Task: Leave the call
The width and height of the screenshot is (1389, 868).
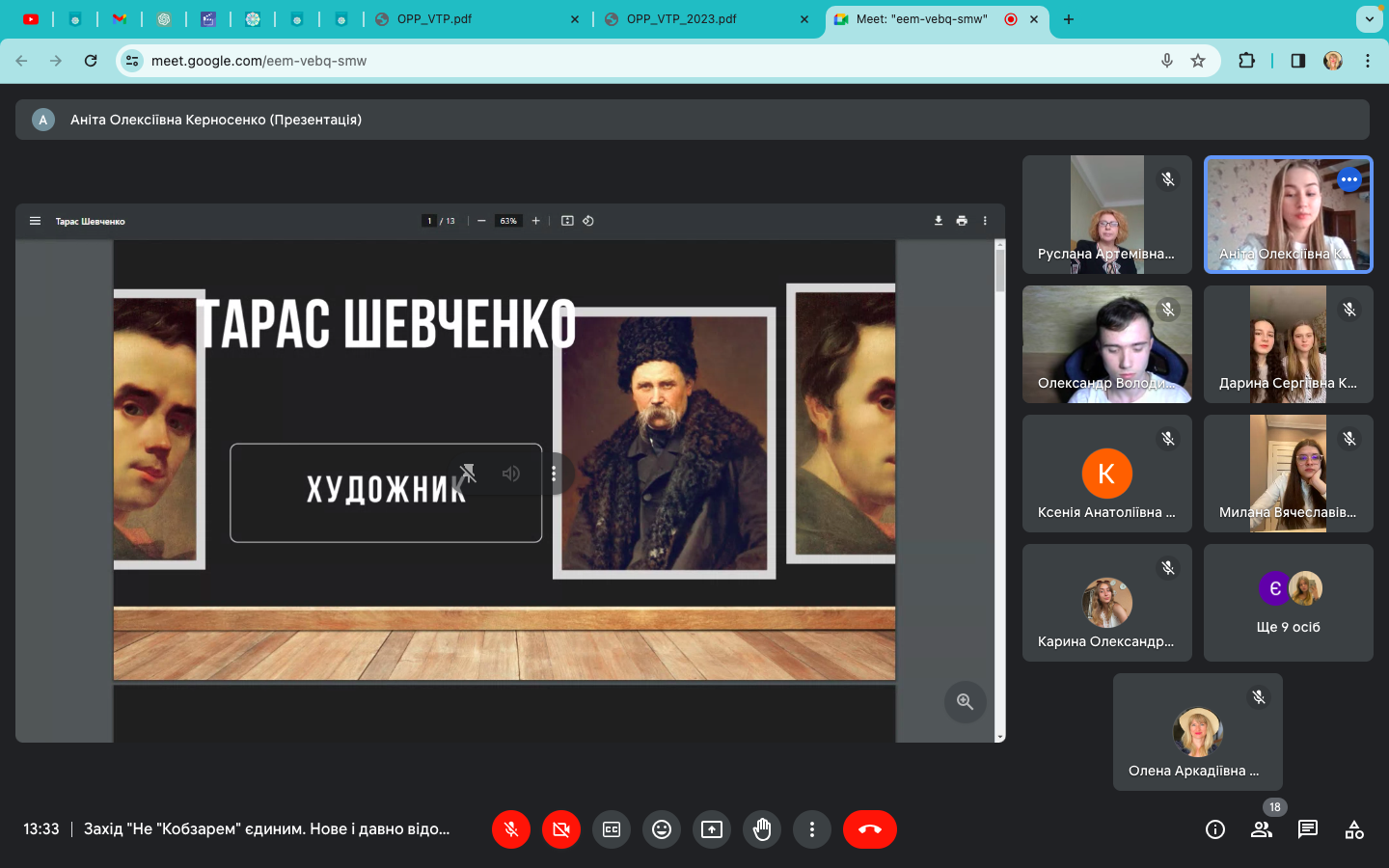Action: pos(869,829)
